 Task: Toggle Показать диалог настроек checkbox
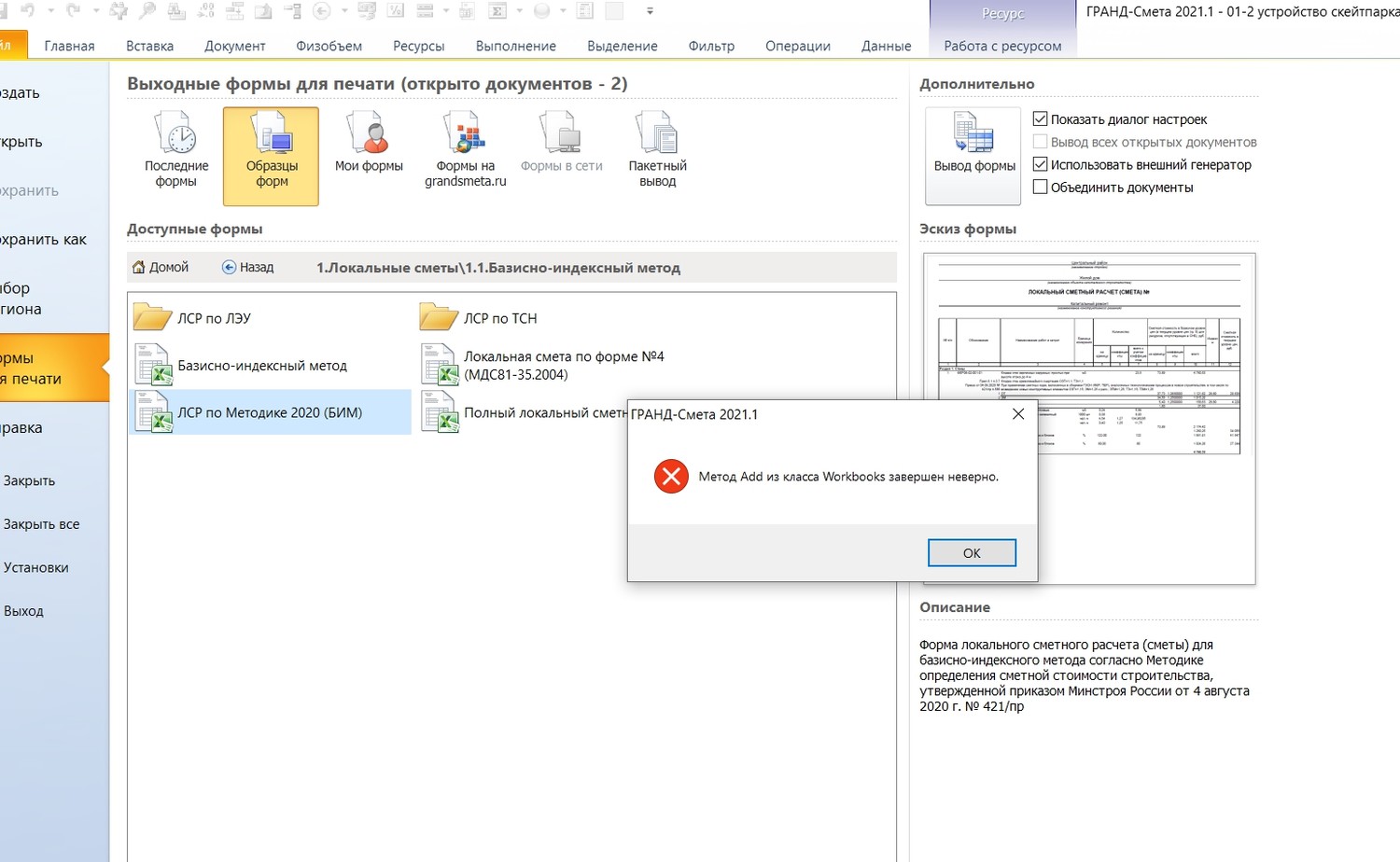(1041, 119)
